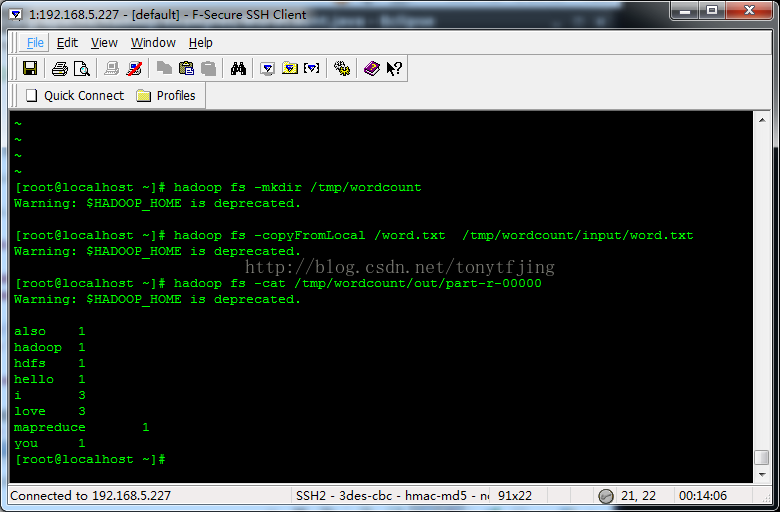Viewport: 780px width, 512px height.
Task: Click the 'hadoop fs -cat' command line
Action: [x=278, y=284]
